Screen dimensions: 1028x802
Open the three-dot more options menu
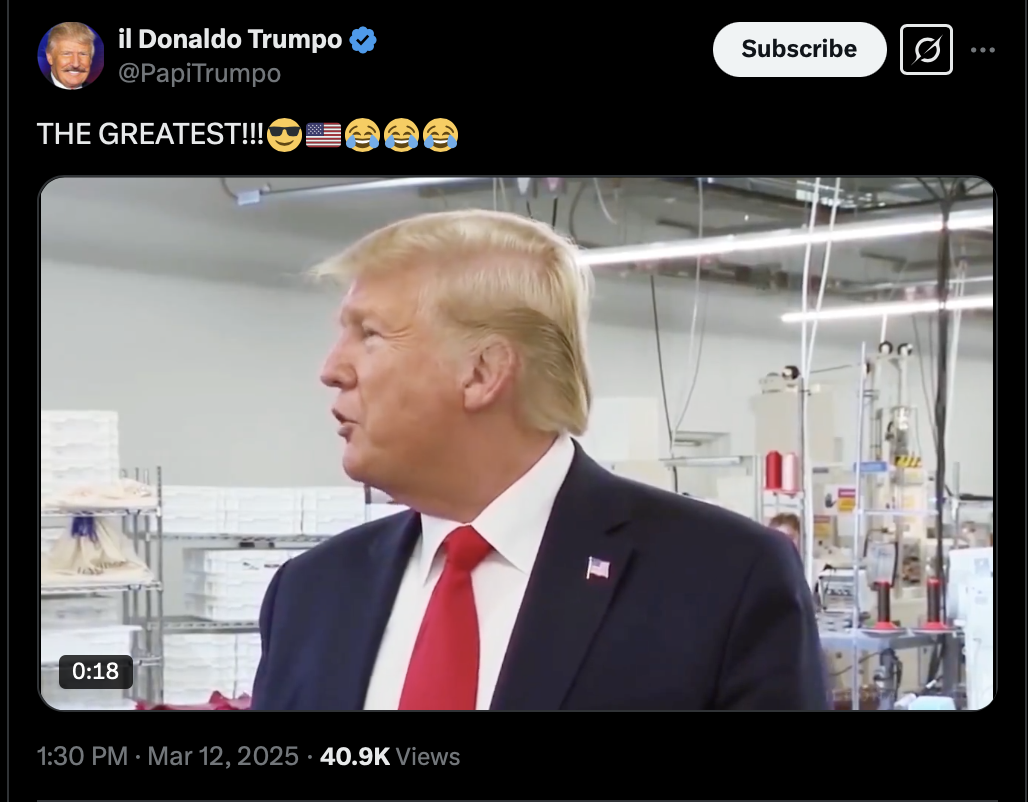982,50
